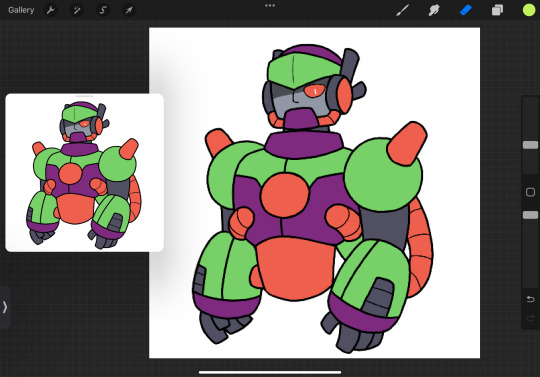Open the Gallery view
This screenshot has width=540, height=377.
coord(21,10)
